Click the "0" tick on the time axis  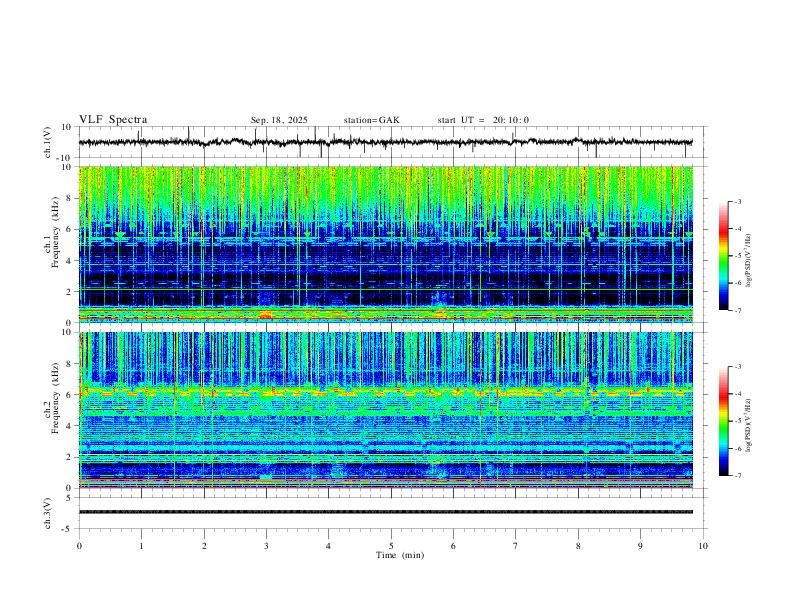point(79,546)
